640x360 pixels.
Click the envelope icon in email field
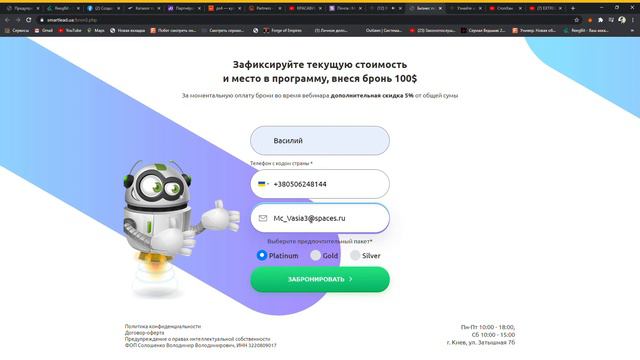coord(263,218)
